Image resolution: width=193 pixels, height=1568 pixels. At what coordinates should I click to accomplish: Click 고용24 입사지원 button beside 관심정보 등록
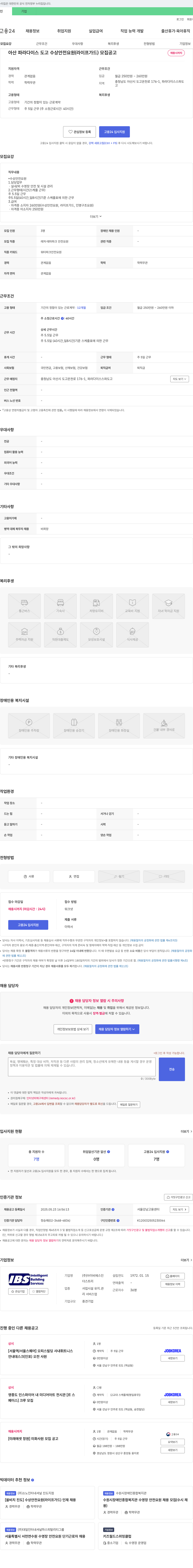click(114, 131)
